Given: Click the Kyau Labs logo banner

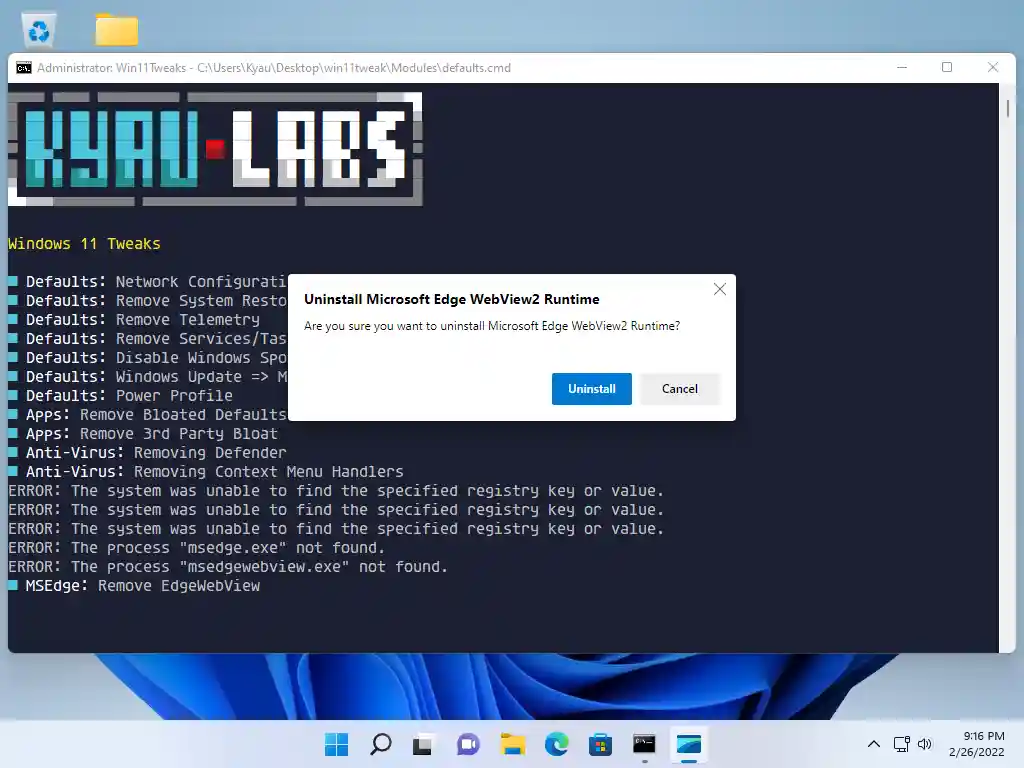Looking at the screenshot, I should point(216,149).
